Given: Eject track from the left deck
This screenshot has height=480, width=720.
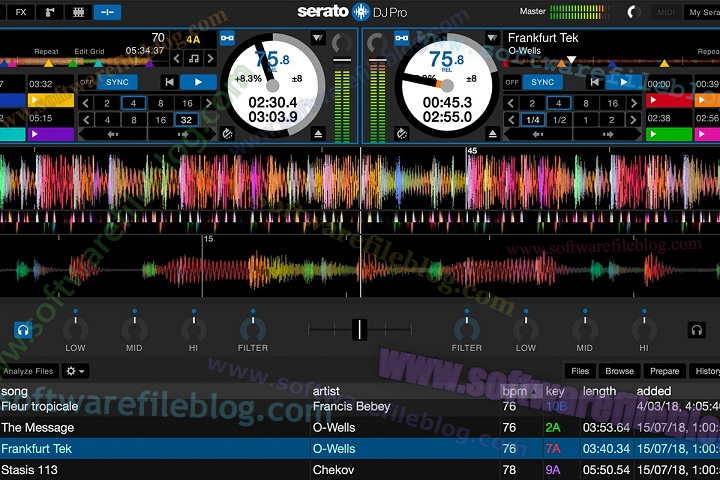Looking at the screenshot, I should click(x=318, y=134).
